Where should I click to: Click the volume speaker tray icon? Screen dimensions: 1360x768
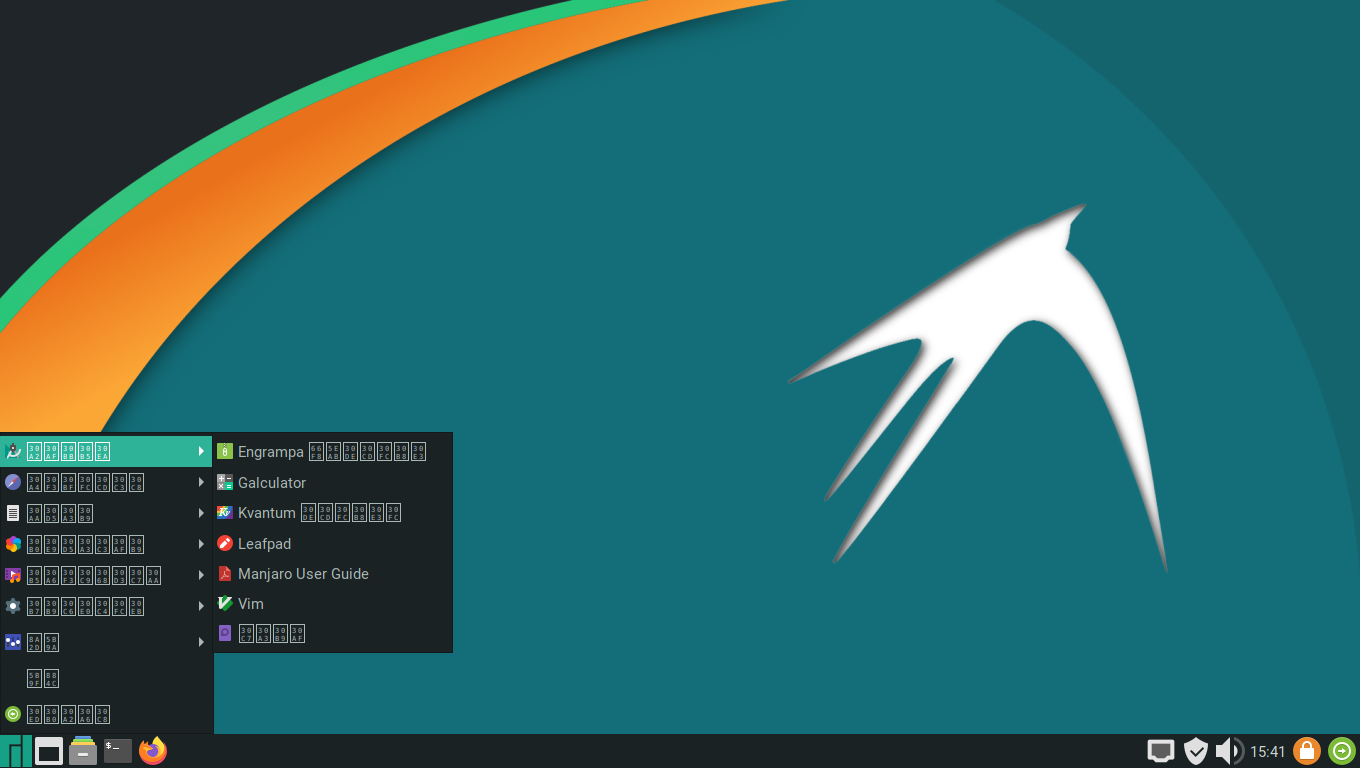point(1229,751)
